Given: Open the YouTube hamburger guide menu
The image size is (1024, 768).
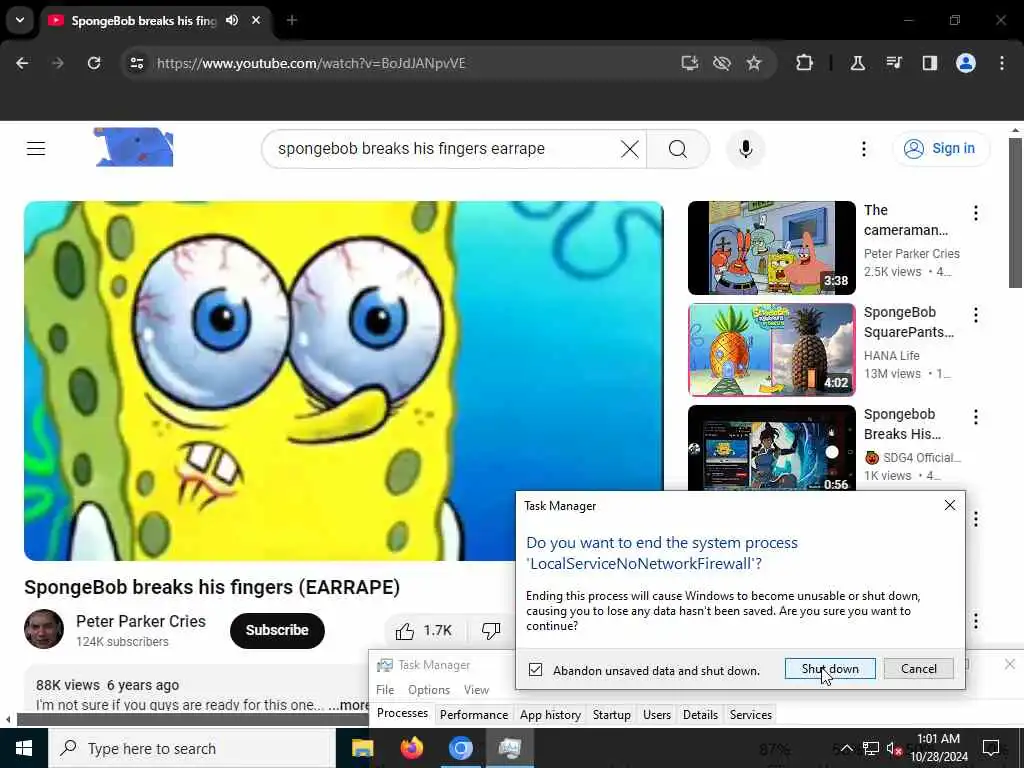Looking at the screenshot, I should [36, 149].
